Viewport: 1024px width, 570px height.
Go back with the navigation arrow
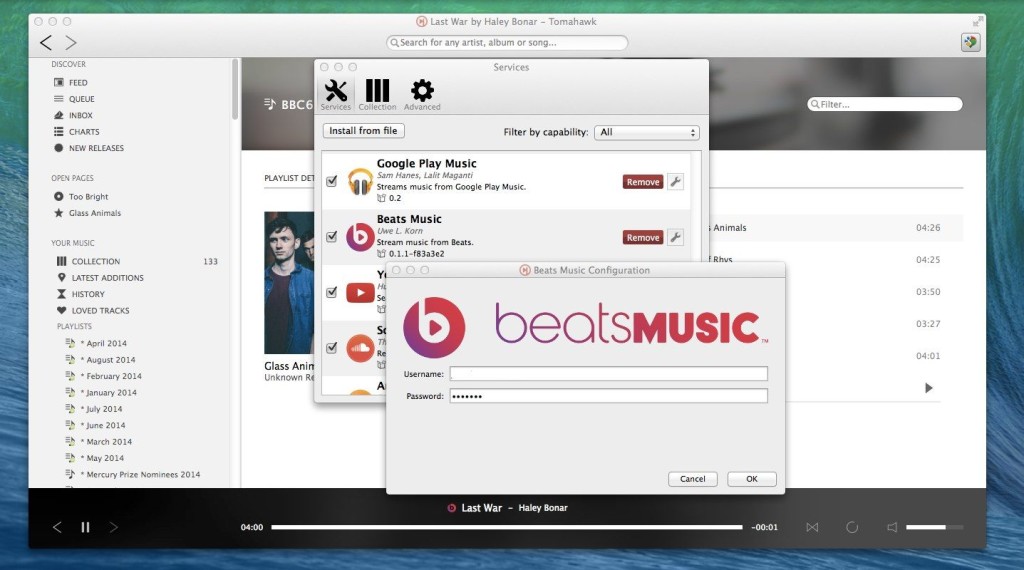point(46,43)
